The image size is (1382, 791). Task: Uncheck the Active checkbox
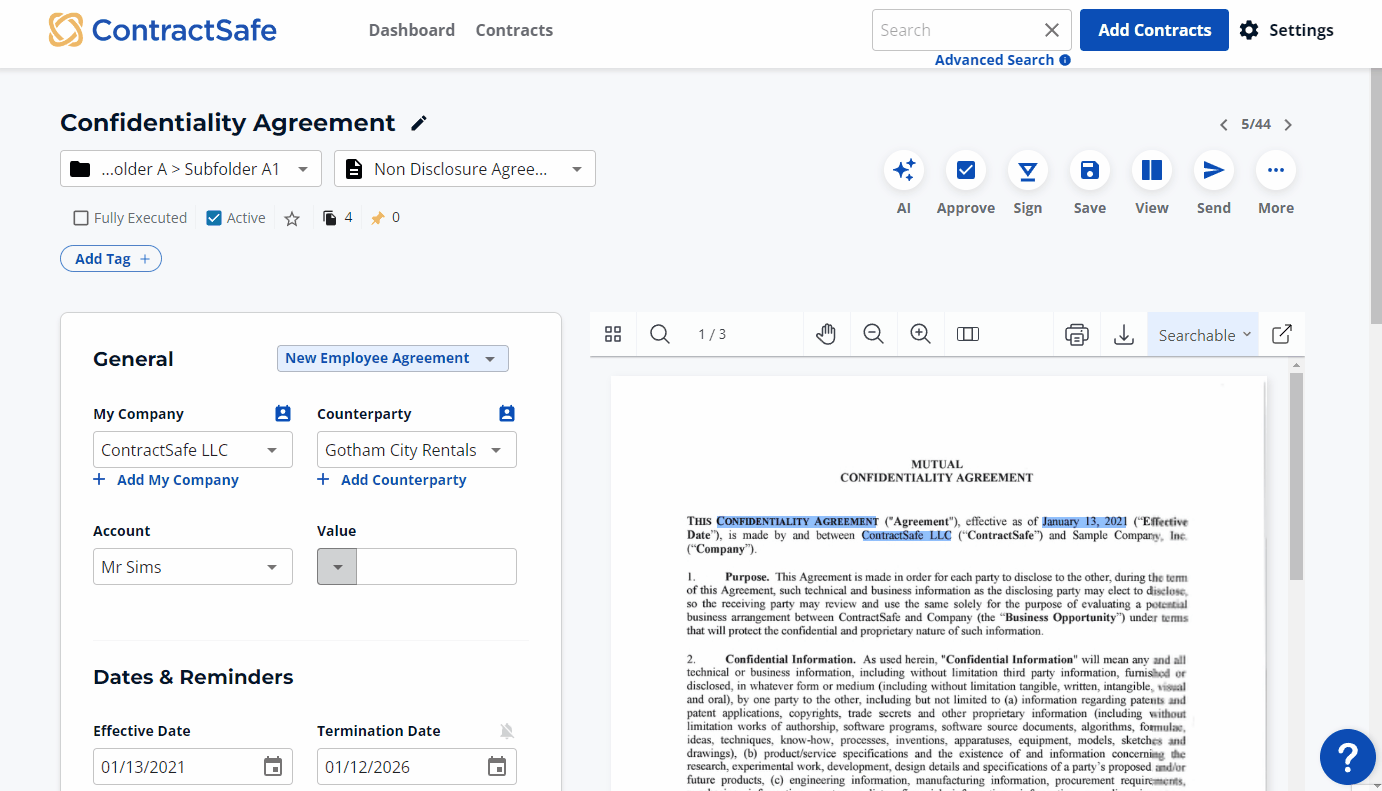coord(214,218)
